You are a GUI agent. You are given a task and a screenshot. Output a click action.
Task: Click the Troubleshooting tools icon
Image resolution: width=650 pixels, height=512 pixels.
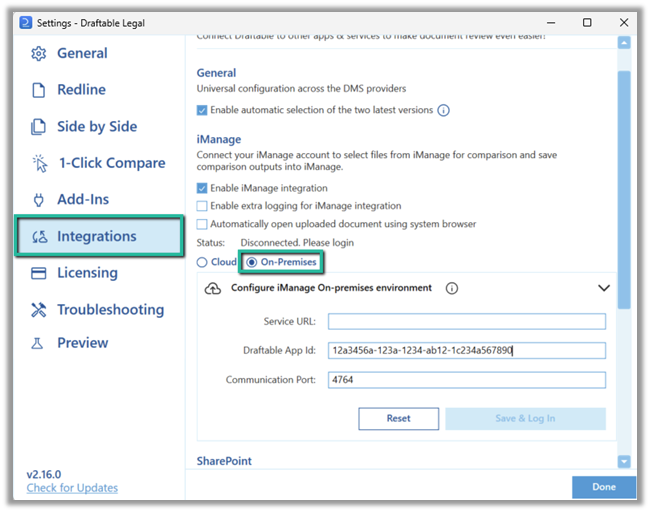coord(39,310)
